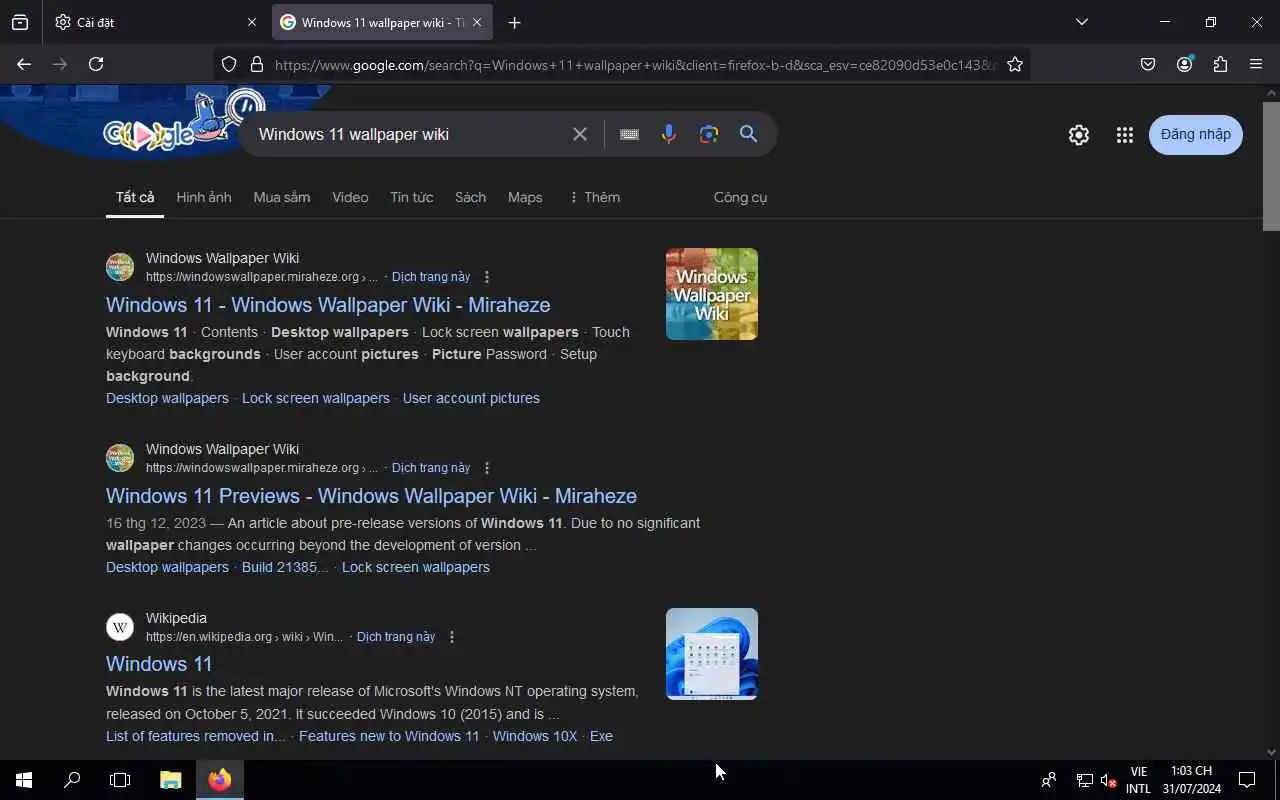Go back to previous page
This screenshot has height=800, width=1280.
[x=24, y=64]
